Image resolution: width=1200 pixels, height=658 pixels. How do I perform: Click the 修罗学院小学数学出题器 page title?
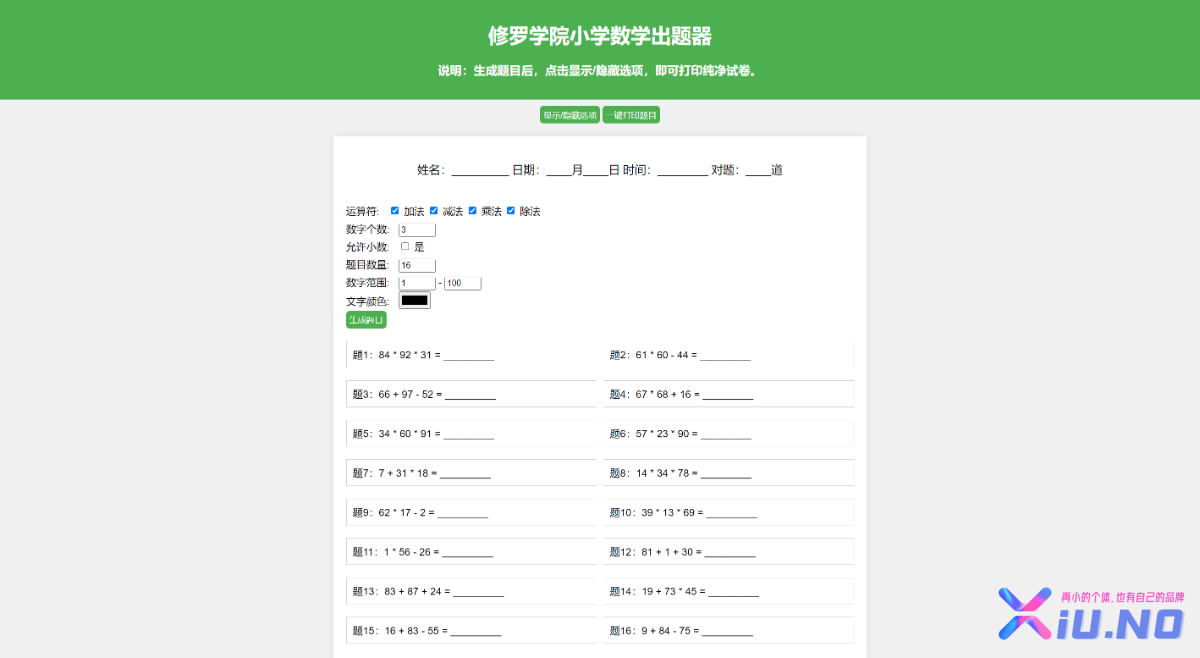[x=600, y=37]
